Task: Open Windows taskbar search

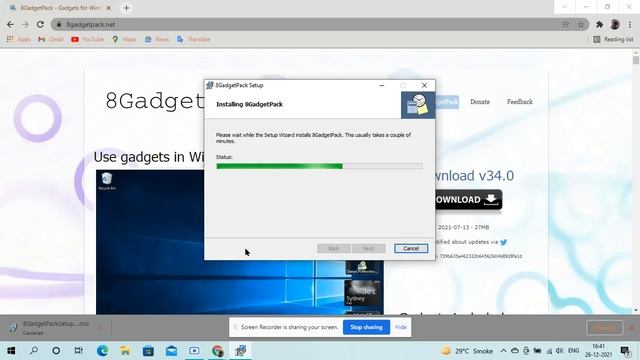Action: pos(34,351)
